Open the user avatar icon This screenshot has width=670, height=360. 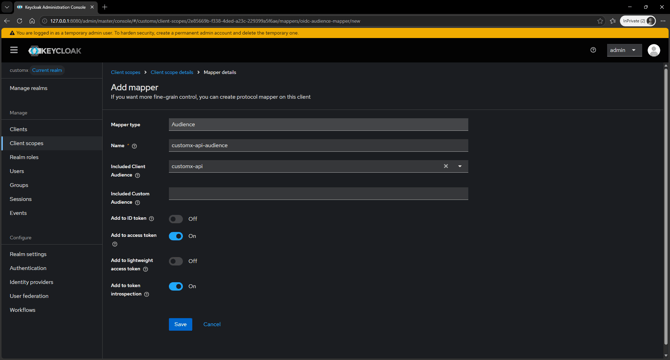[x=654, y=50]
